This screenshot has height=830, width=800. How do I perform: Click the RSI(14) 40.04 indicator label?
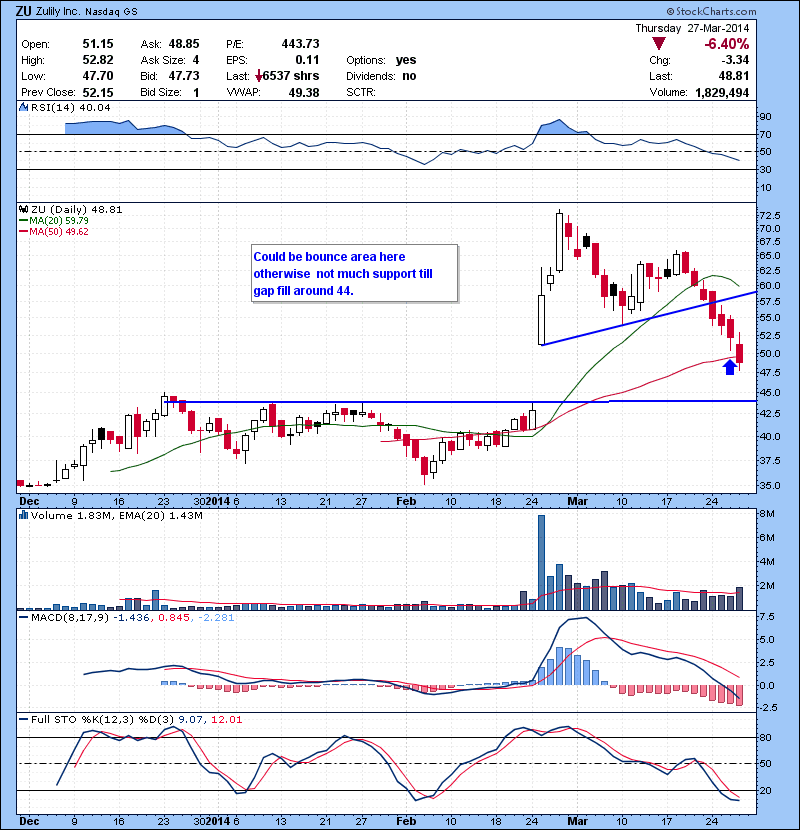[x=71, y=107]
